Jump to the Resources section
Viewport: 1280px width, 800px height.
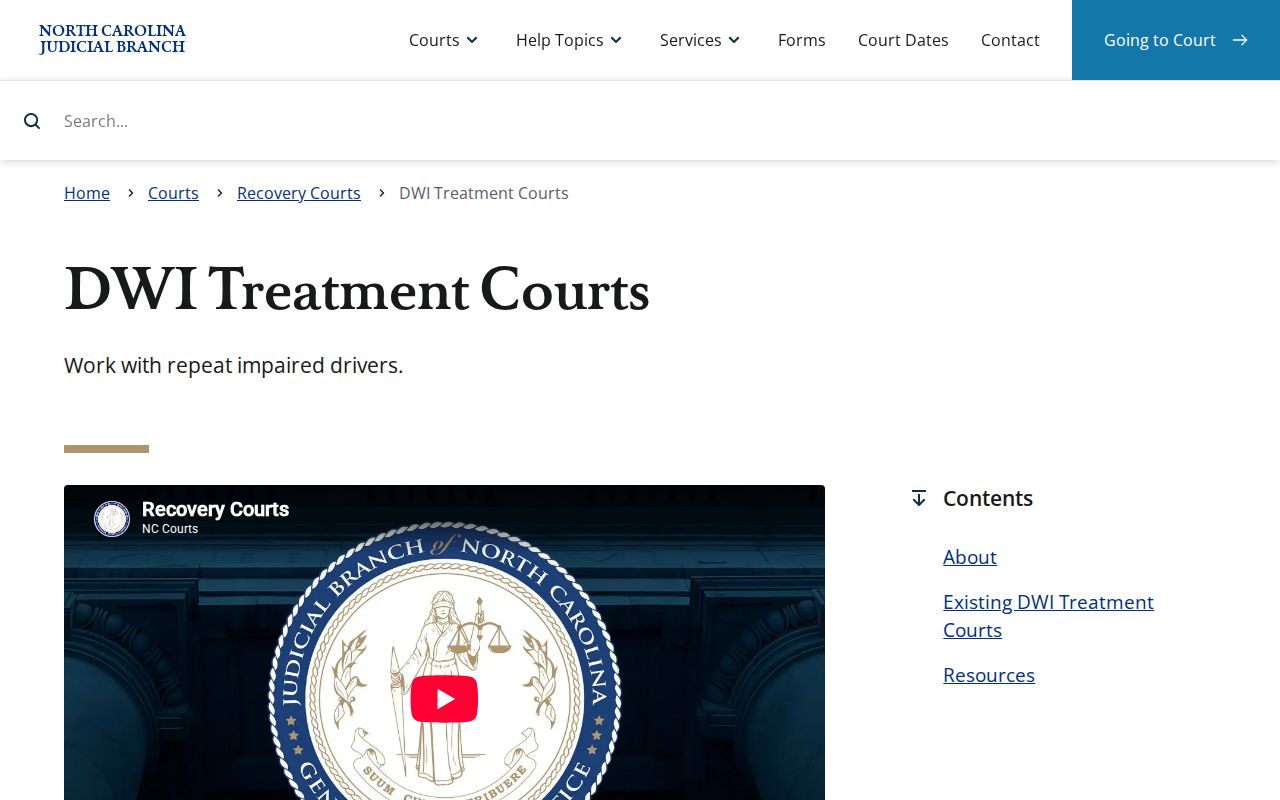tap(989, 675)
